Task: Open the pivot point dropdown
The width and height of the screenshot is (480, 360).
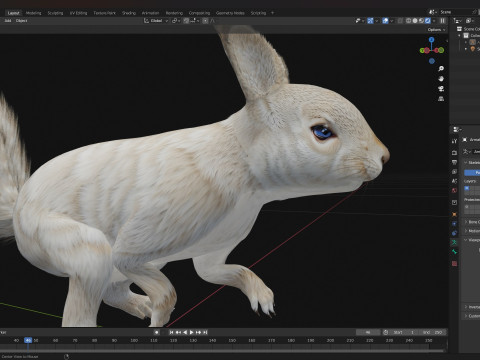Action: pyautogui.click(x=176, y=21)
